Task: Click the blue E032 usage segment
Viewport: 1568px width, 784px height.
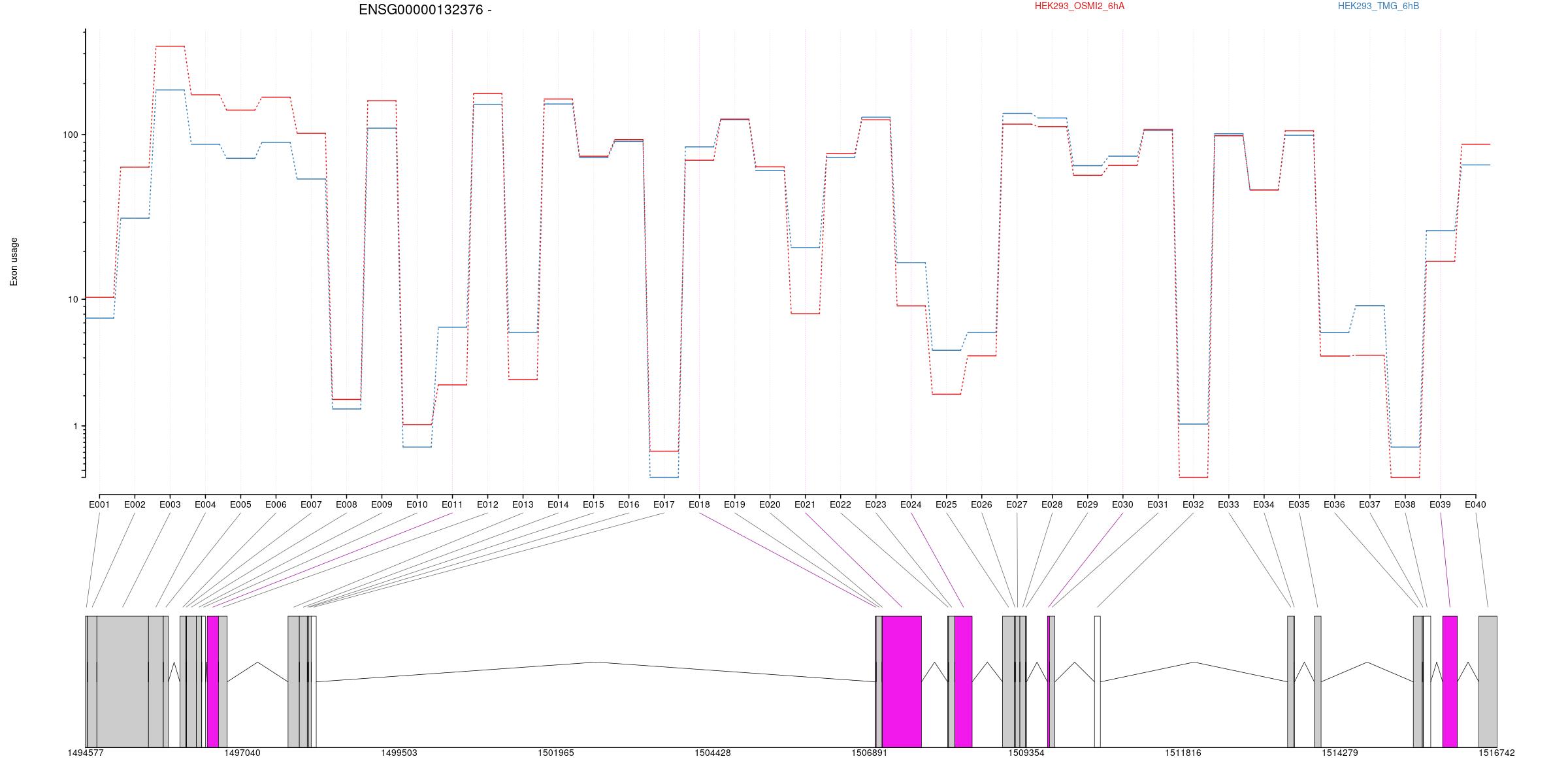Action: (x=1193, y=425)
